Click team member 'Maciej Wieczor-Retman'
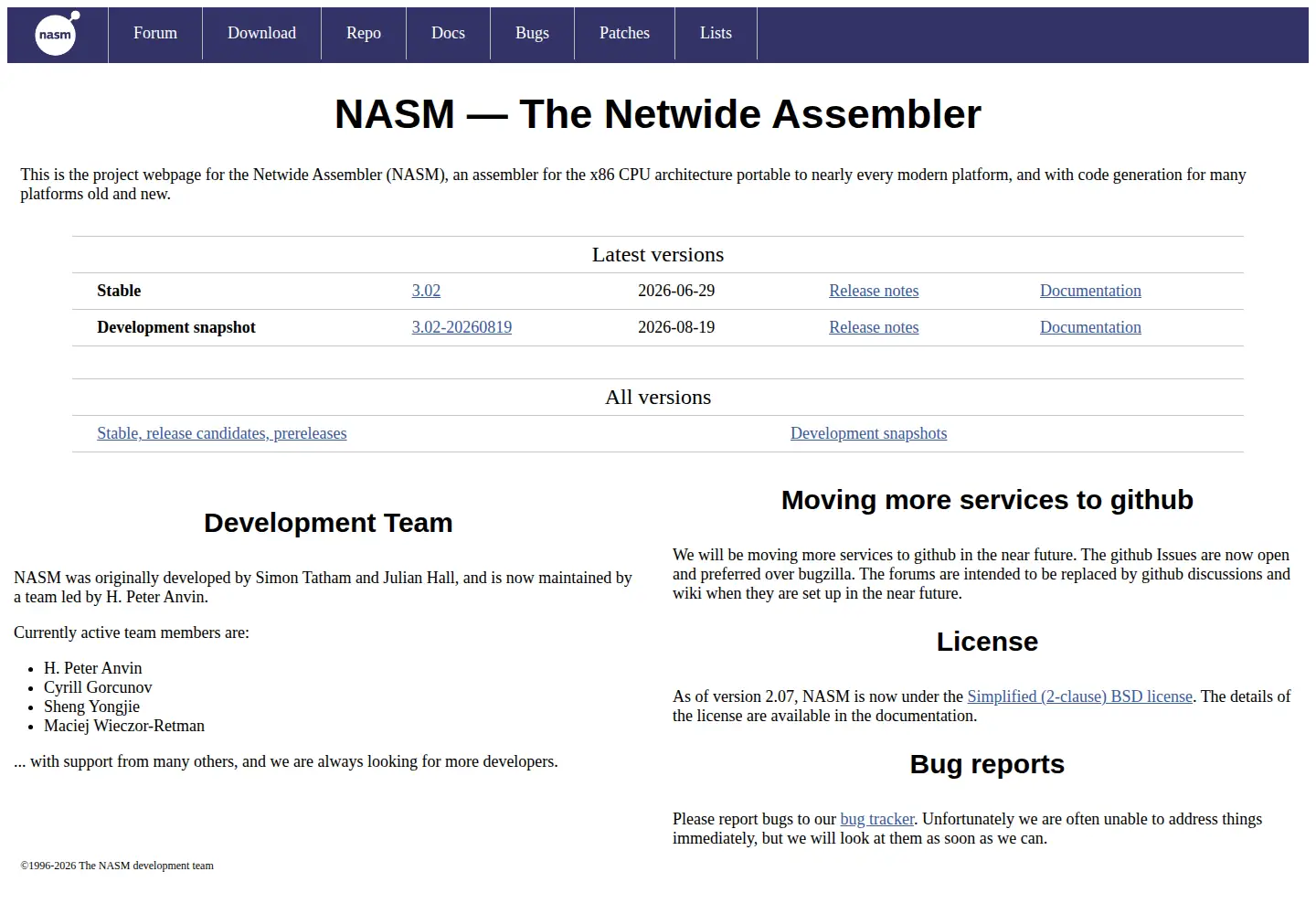Viewport: 1316px width, 914px height. [124, 726]
